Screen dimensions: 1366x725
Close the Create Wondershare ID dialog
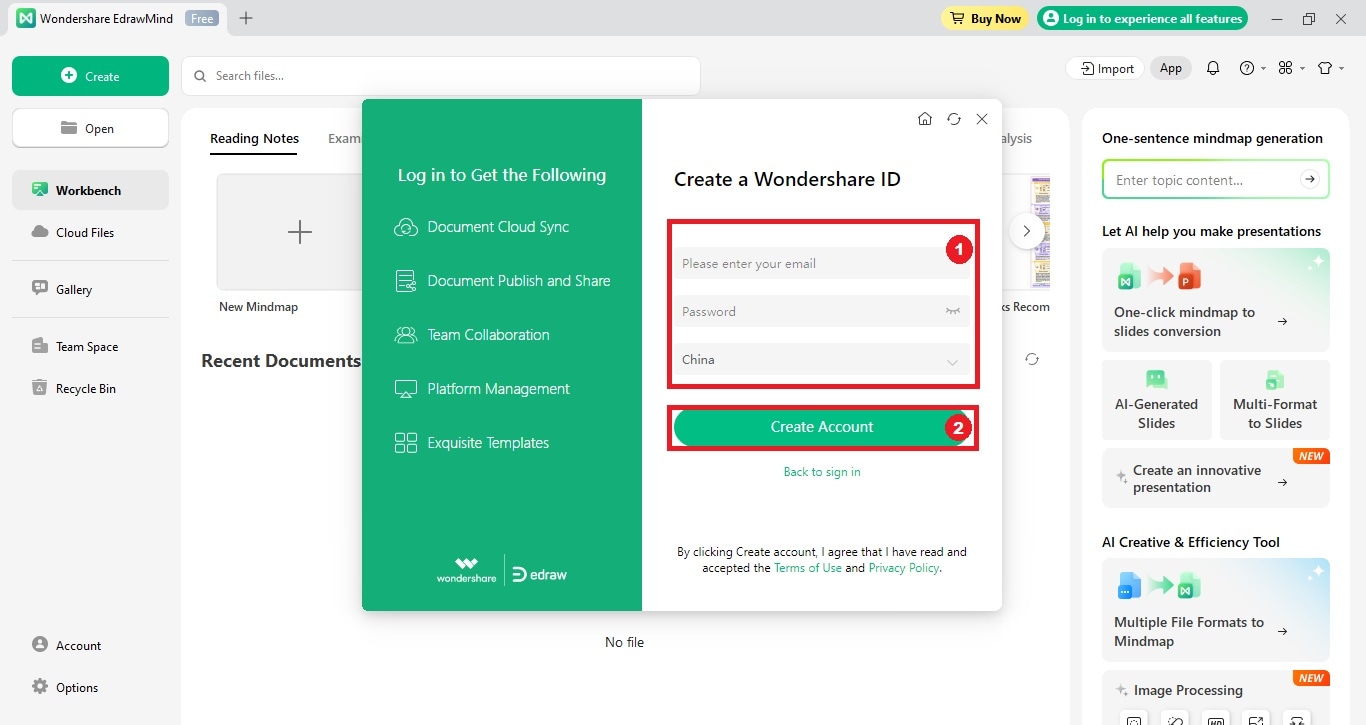982,119
